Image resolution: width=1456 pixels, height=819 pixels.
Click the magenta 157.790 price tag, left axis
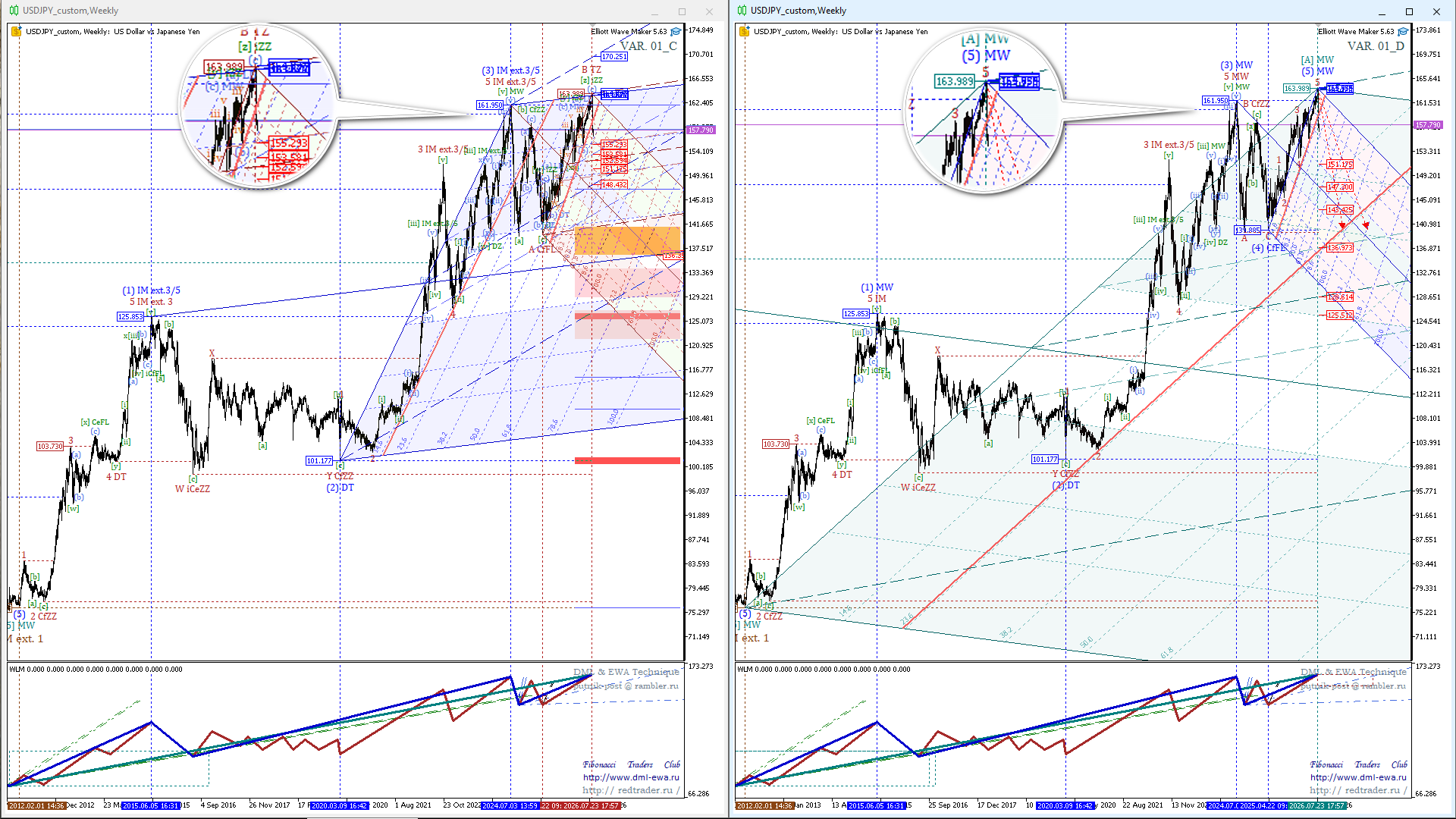pyautogui.click(x=701, y=130)
